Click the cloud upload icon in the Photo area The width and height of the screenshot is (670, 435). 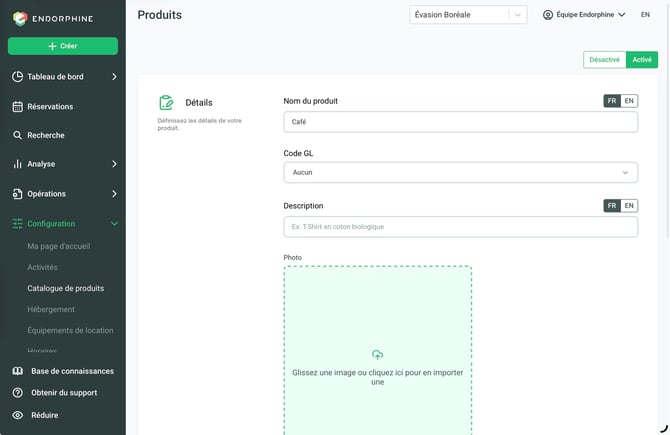coord(377,355)
